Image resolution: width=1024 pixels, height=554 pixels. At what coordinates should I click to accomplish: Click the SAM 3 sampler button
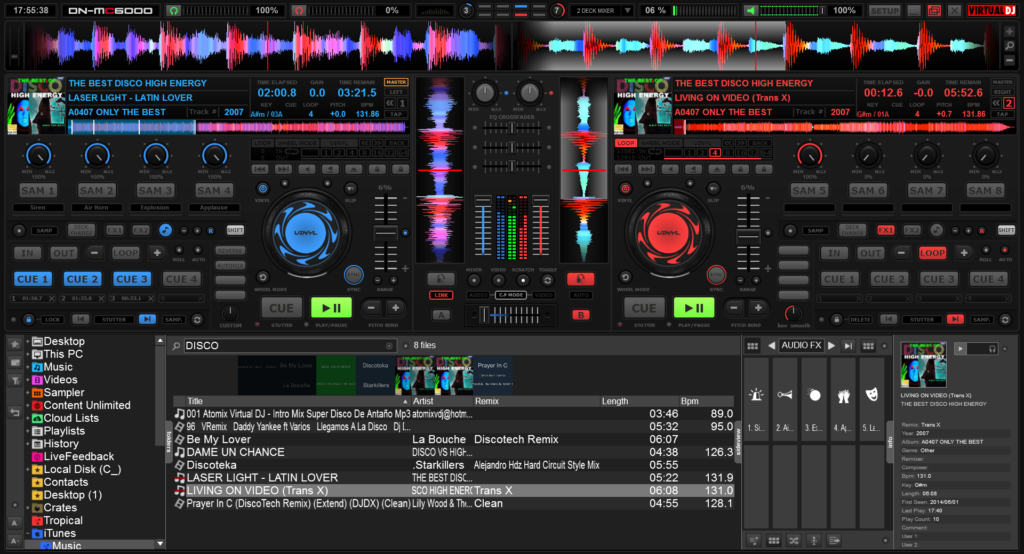pos(155,191)
